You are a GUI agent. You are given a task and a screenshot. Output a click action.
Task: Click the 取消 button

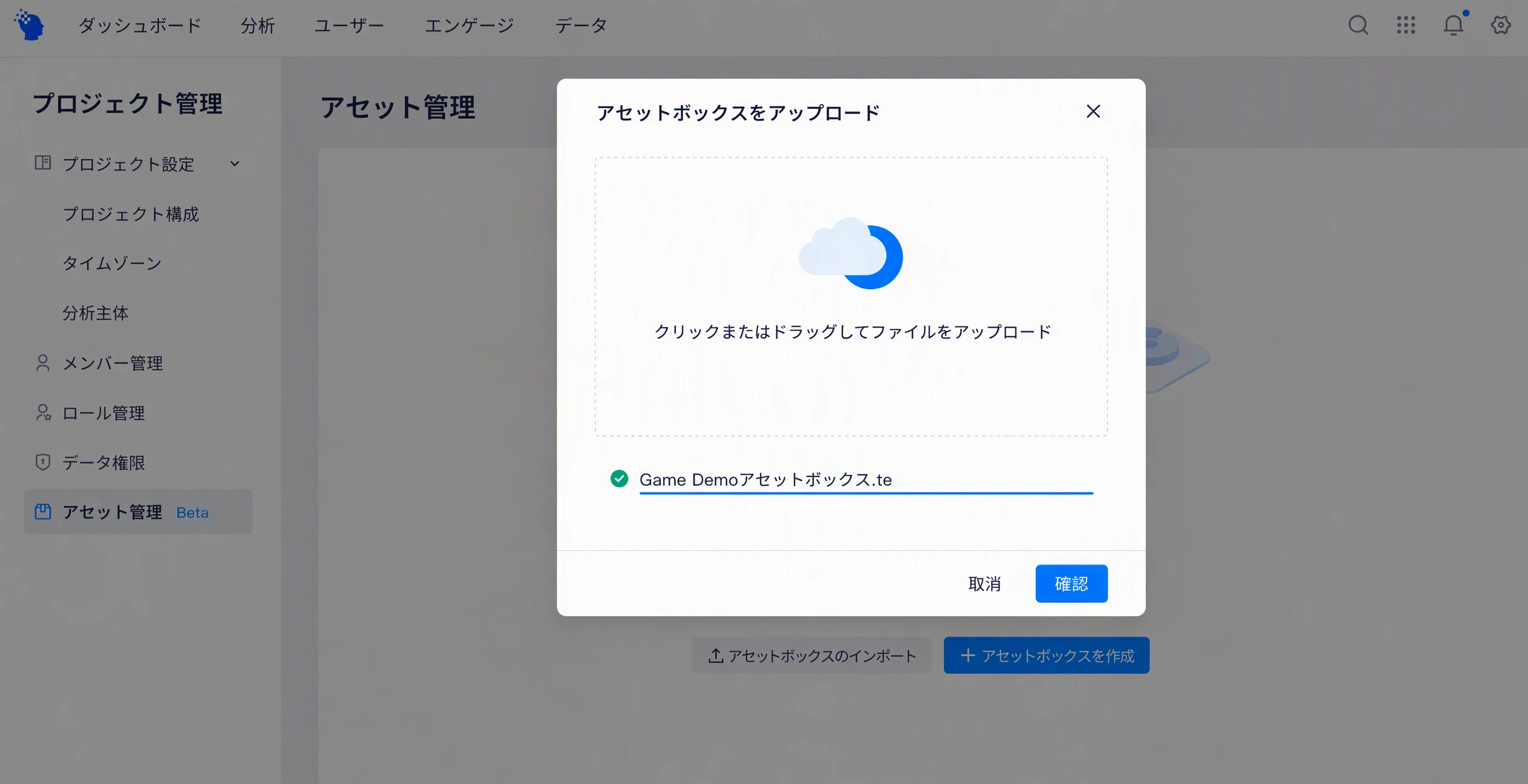click(984, 583)
